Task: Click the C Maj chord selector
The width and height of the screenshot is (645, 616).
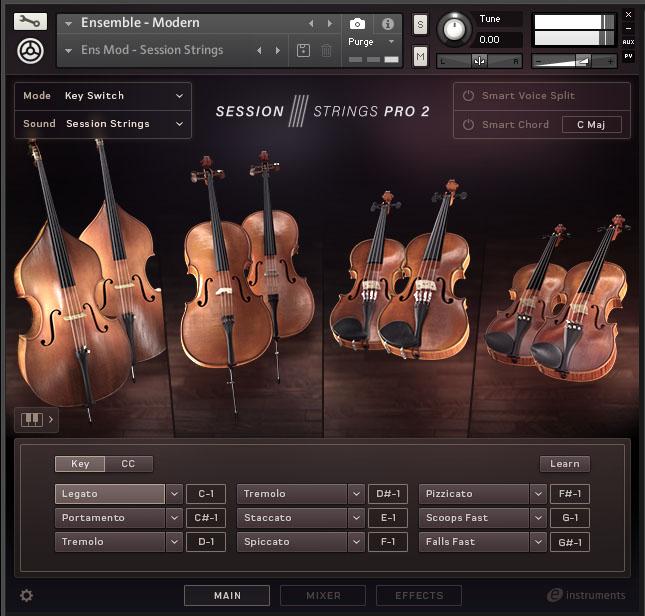Action: 592,125
